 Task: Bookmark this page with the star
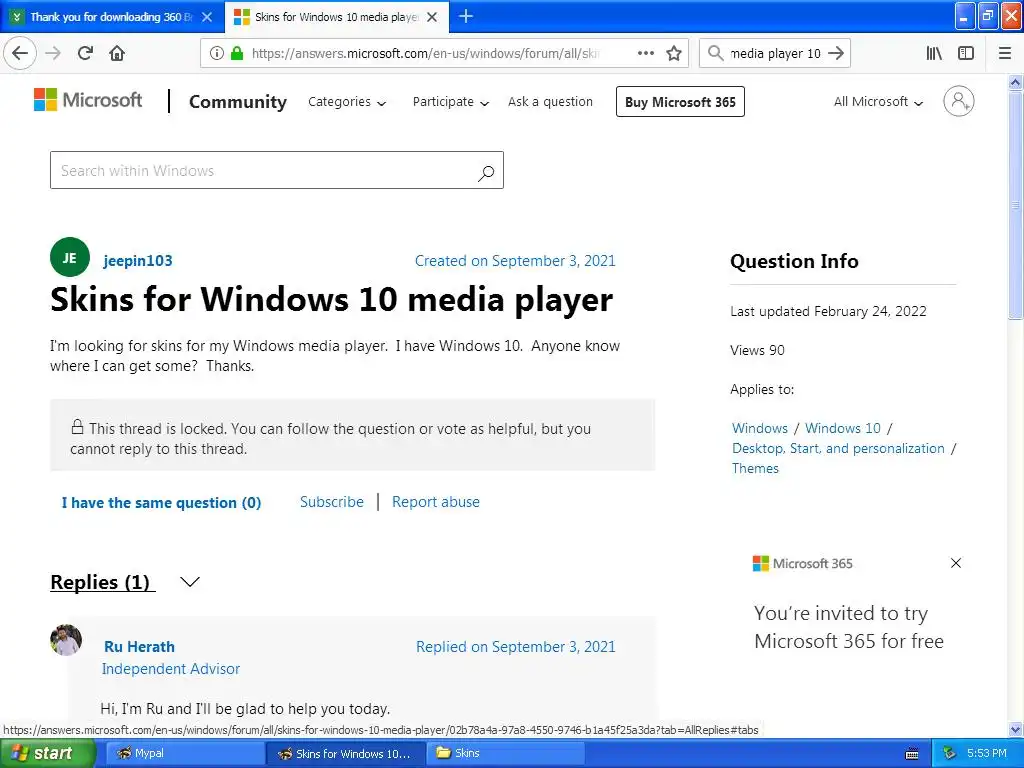click(x=674, y=53)
